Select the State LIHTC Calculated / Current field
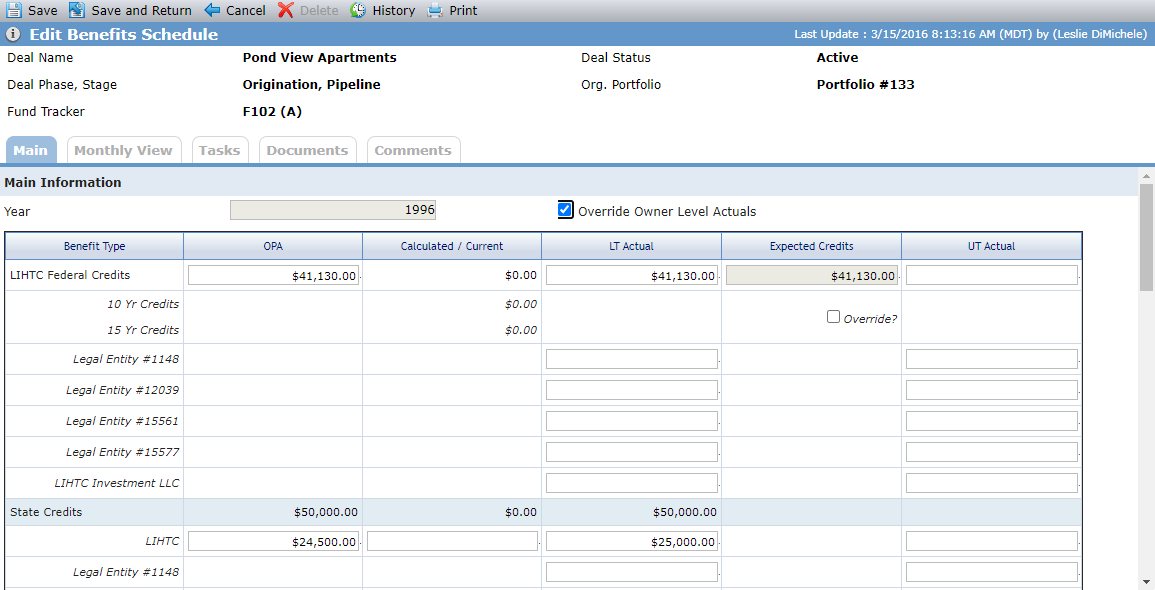This screenshot has height=590, width=1155. [452, 541]
